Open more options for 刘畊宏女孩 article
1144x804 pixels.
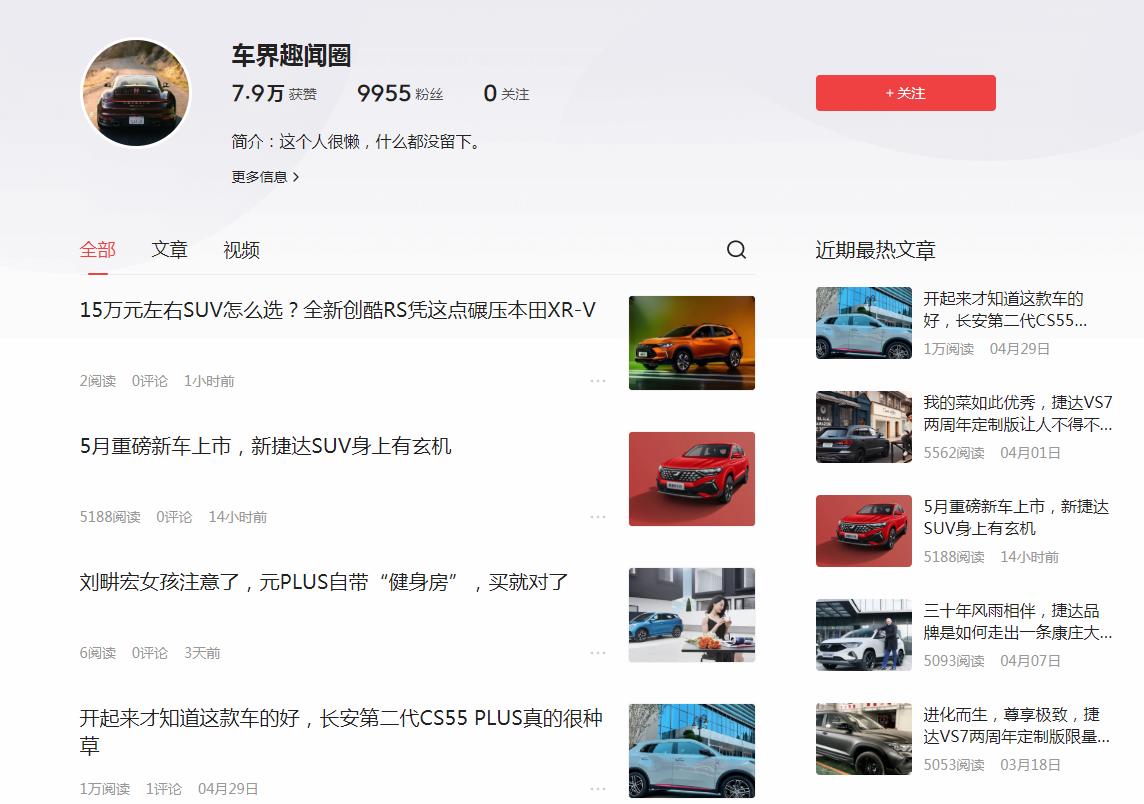pyautogui.click(x=598, y=652)
